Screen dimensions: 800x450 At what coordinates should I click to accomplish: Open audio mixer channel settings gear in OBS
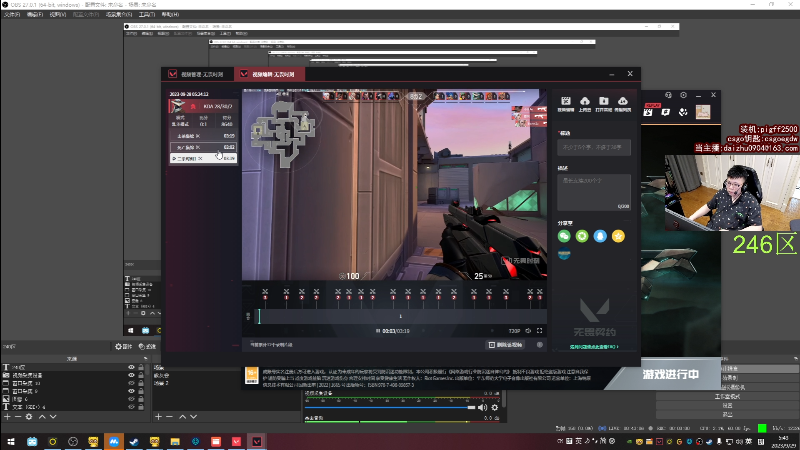click(x=494, y=407)
